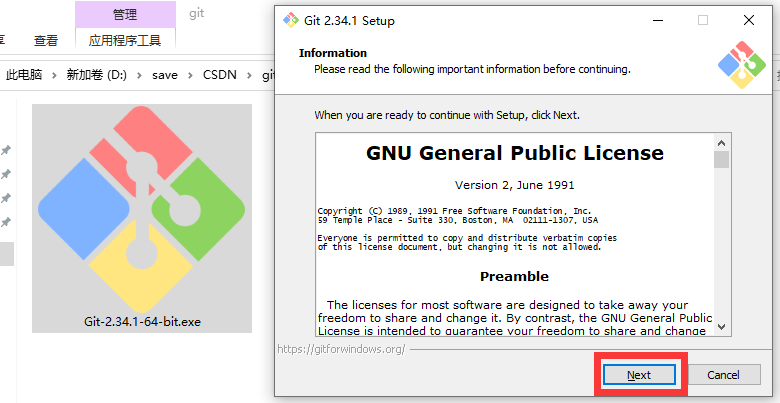The image size is (780, 403).
Task: Go to 此电脑 in the address bar
Action: click(x=24, y=75)
